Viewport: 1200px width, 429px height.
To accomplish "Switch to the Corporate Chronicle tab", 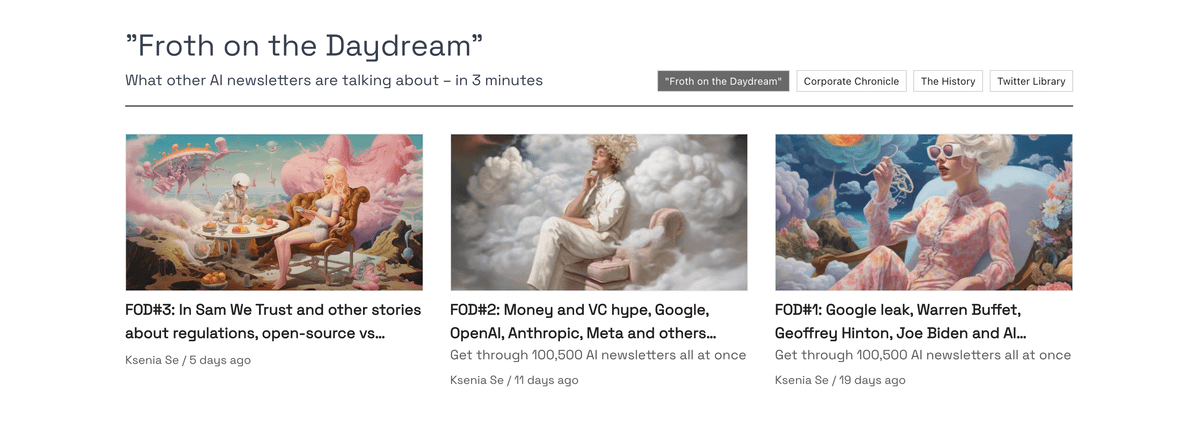I will point(851,81).
